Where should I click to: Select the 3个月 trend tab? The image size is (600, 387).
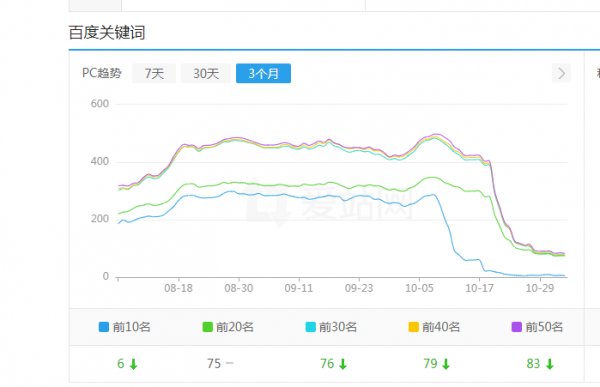pyautogui.click(x=263, y=73)
